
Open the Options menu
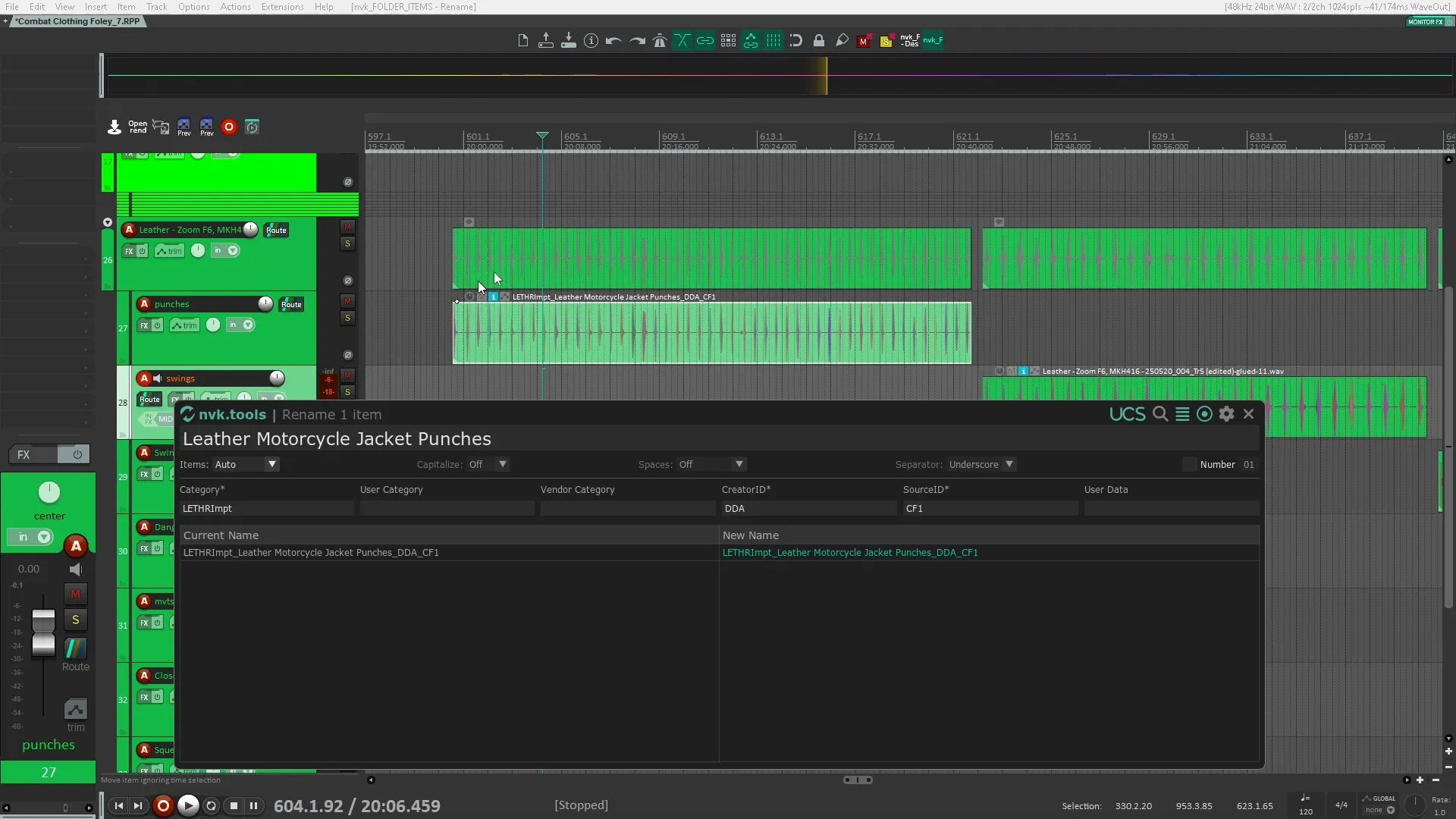click(194, 7)
